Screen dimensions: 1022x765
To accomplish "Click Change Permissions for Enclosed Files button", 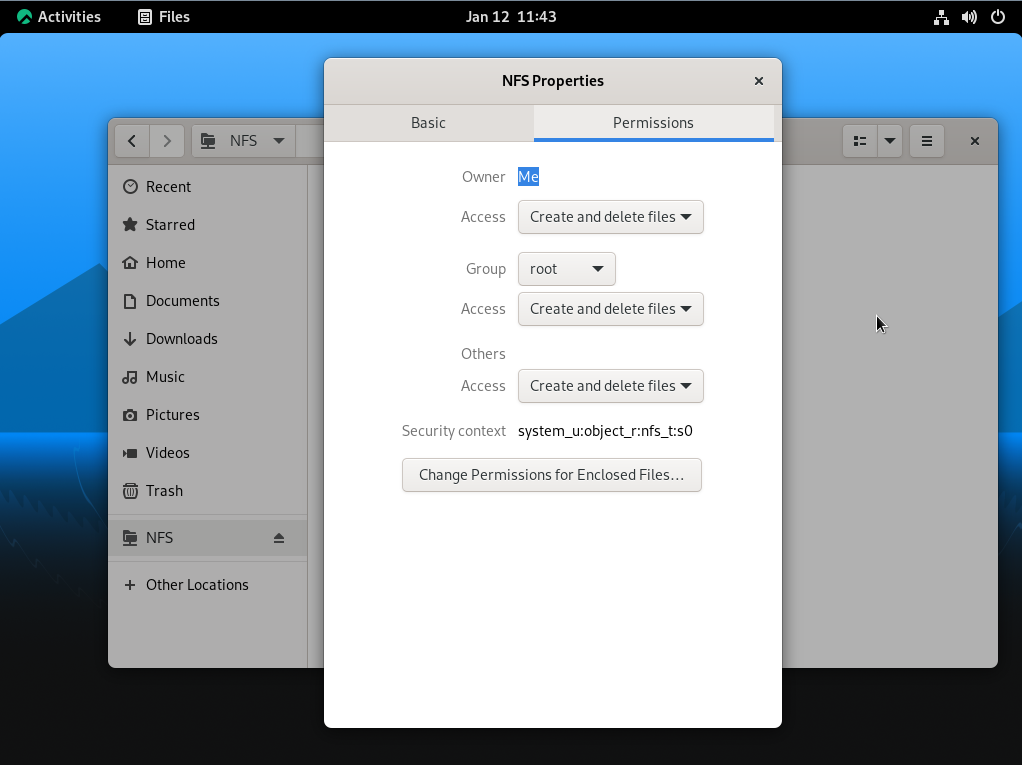I will [x=551, y=475].
